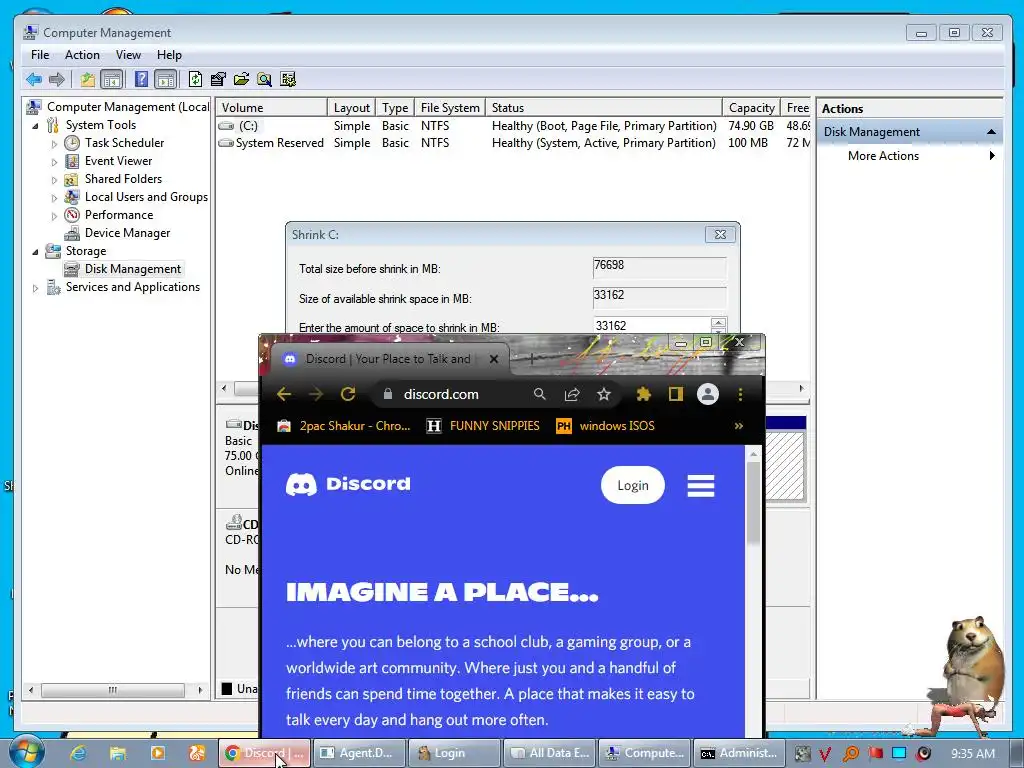This screenshot has height=768, width=1024.
Task: Open Internet Explorer from the taskbar
Action: coord(78,753)
